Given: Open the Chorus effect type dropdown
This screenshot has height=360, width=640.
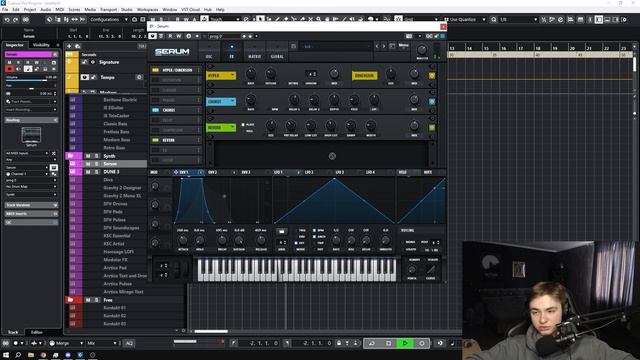Looking at the screenshot, I should tap(221, 101).
